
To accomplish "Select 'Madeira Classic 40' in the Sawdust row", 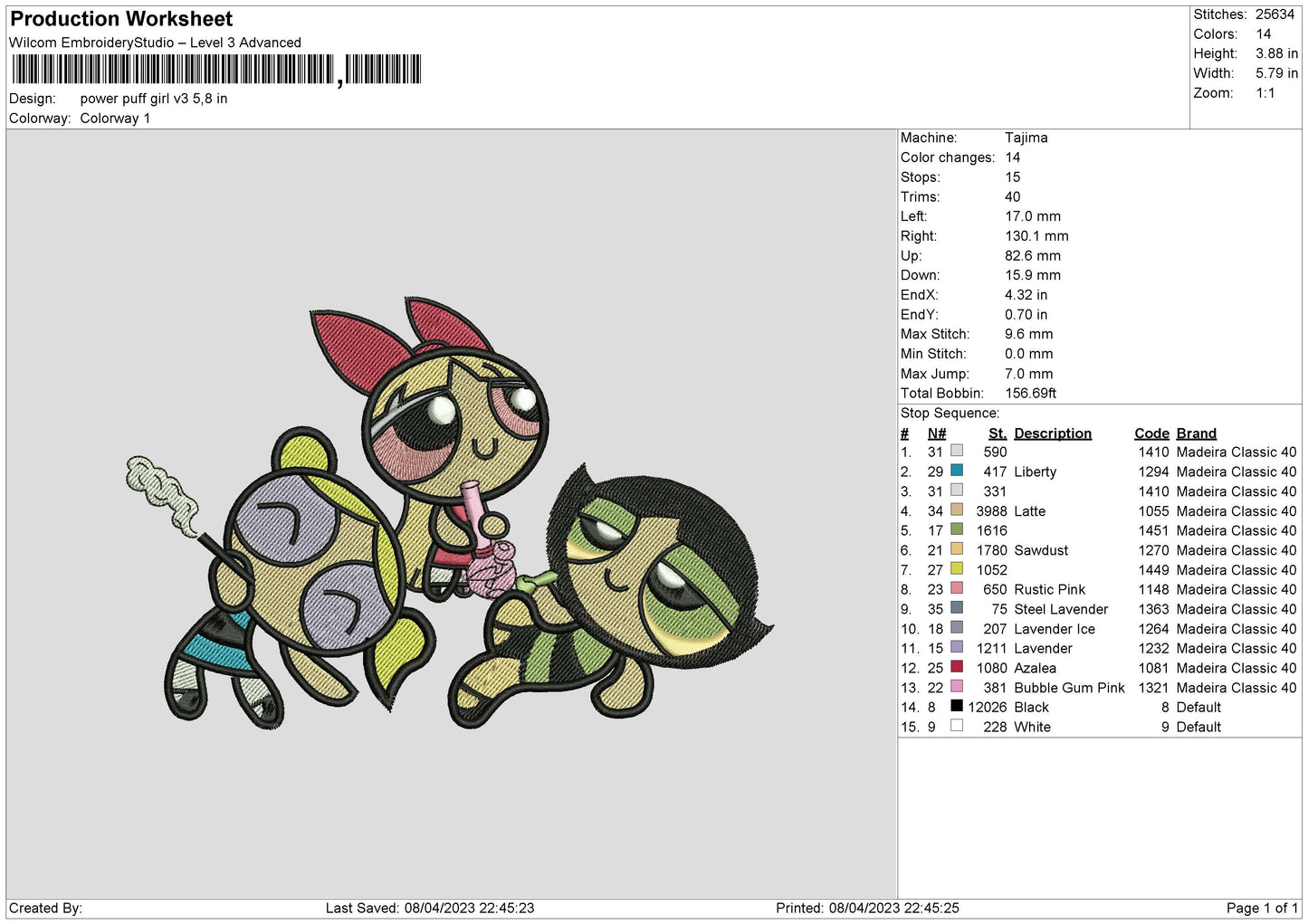I will (x=1236, y=550).
